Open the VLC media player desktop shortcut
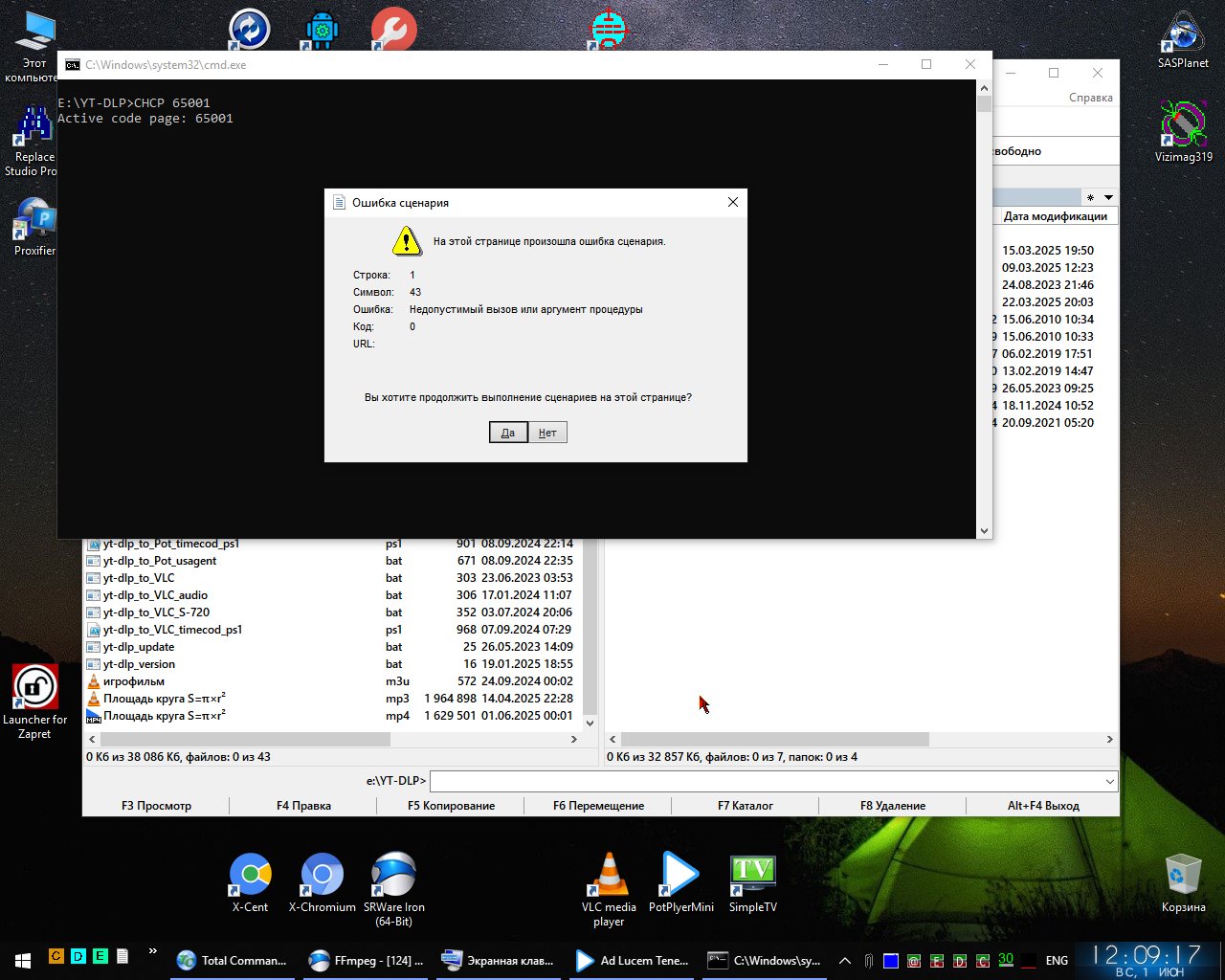The height and width of the screenshot is (980, 1225). (x=609, y=877)
